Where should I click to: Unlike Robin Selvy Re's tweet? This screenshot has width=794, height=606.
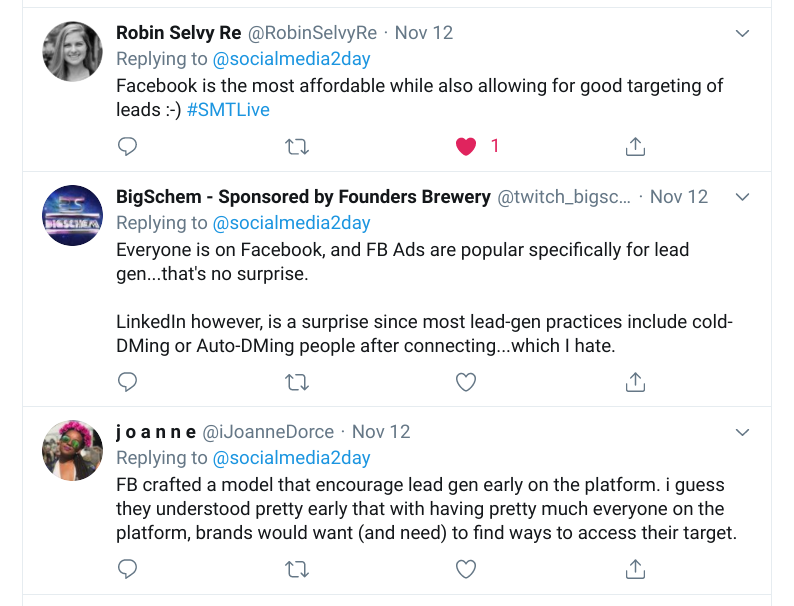tap(466, 147)
